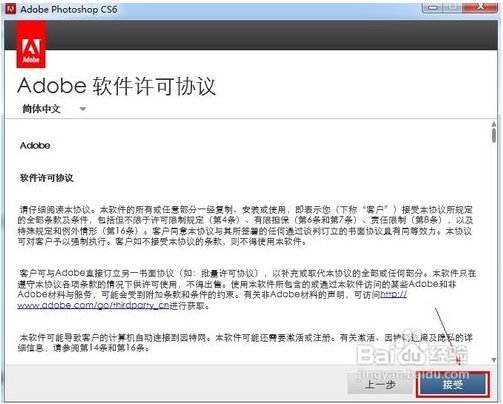
Task: Click the Adobe logo in the header
Action: tap(31, 45)
